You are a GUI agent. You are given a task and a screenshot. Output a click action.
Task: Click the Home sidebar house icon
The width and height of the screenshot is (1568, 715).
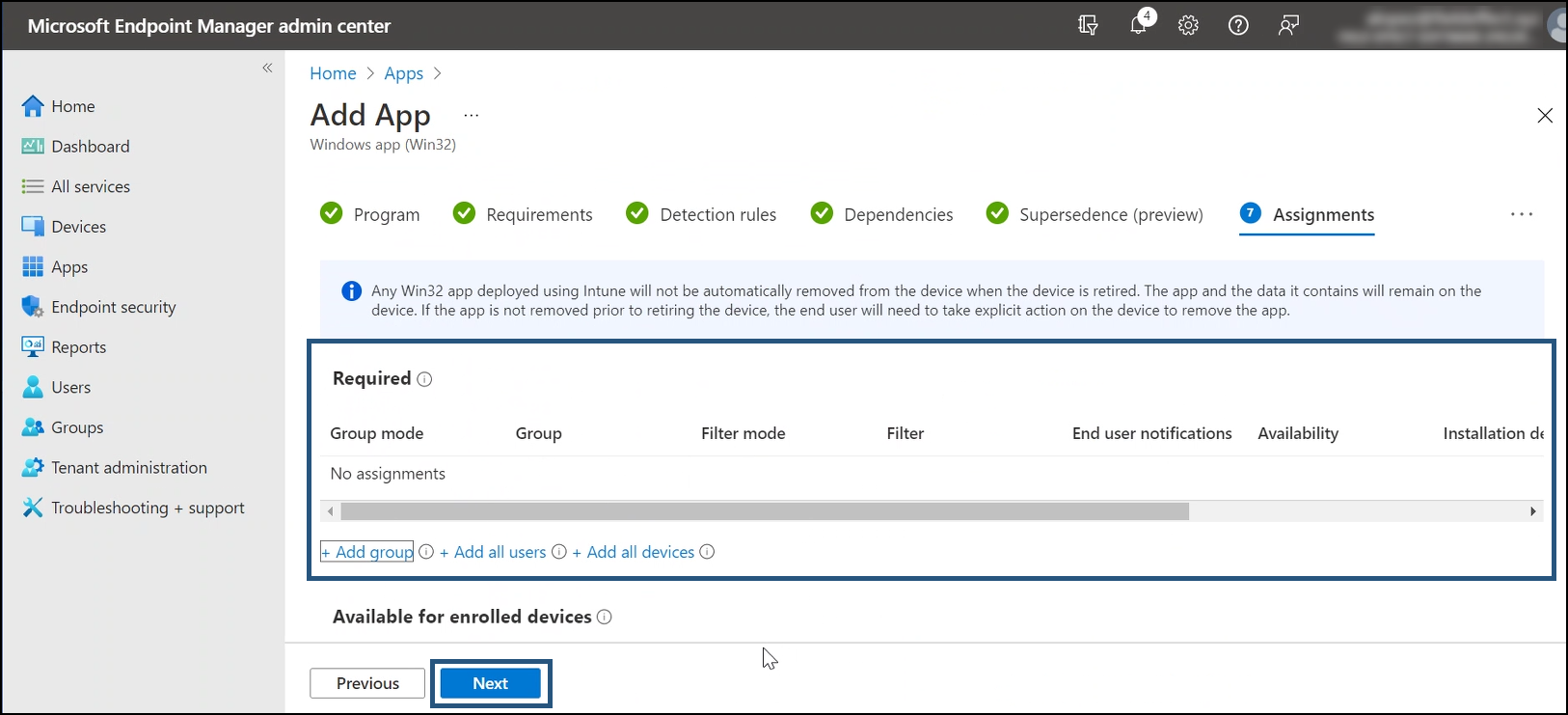pos(33,106)
